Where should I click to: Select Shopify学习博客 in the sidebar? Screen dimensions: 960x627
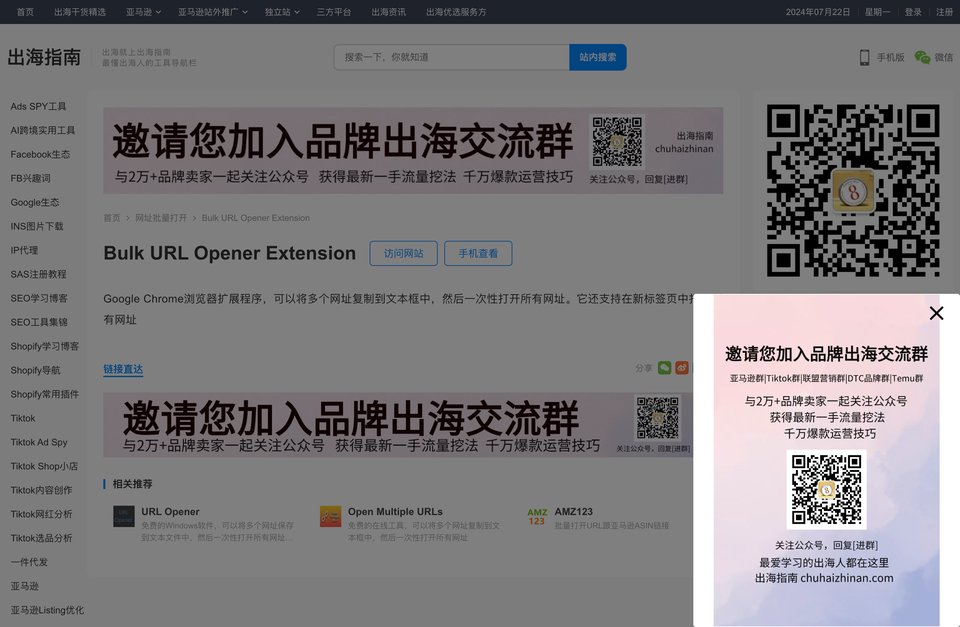45,346
